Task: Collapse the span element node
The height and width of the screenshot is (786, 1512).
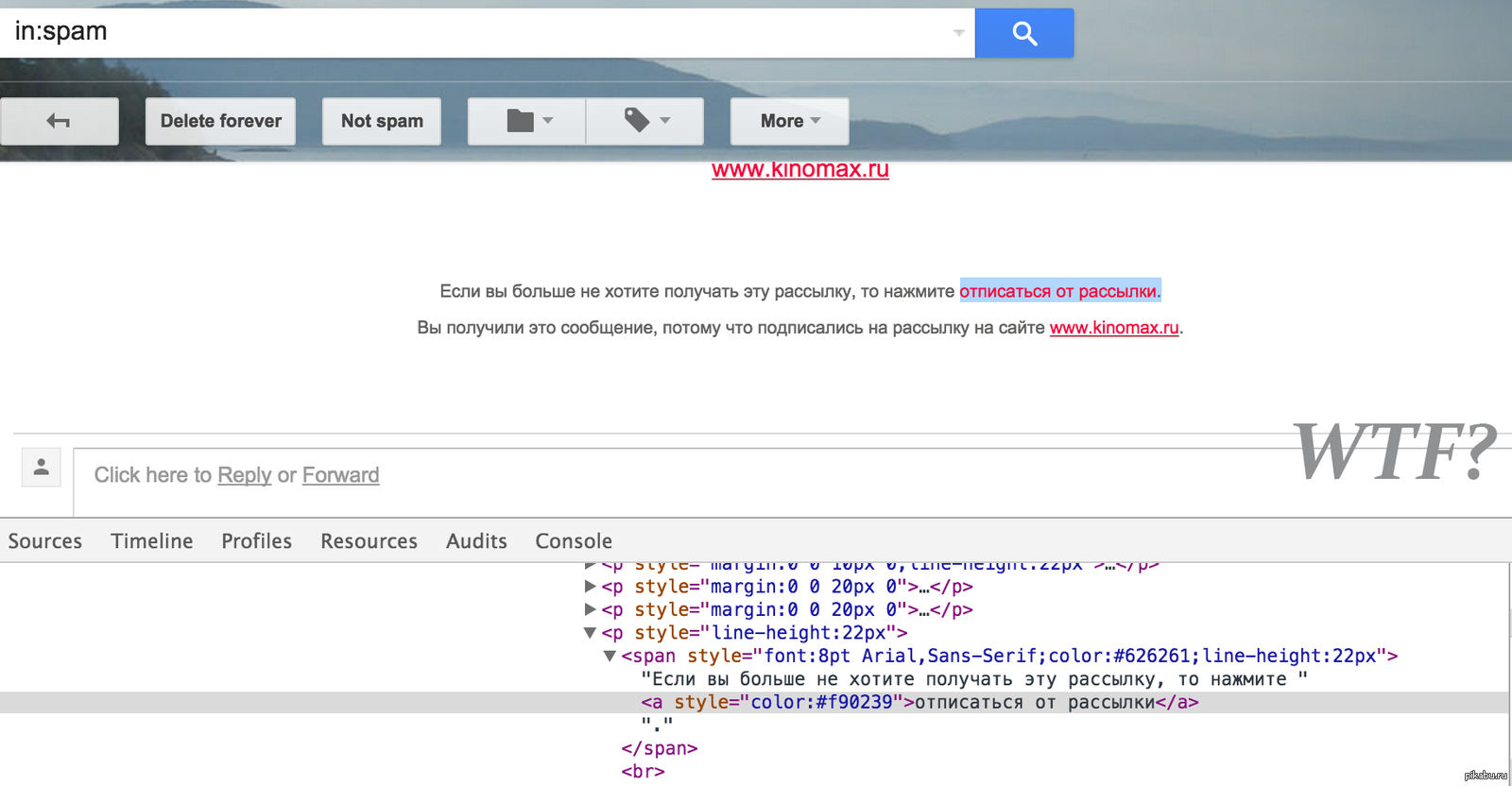Action: [x=610, y=656]
